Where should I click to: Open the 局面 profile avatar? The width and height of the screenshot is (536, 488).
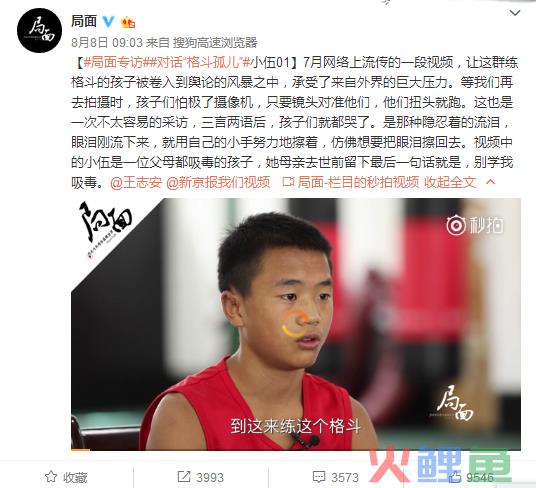[x=39, y=30]
